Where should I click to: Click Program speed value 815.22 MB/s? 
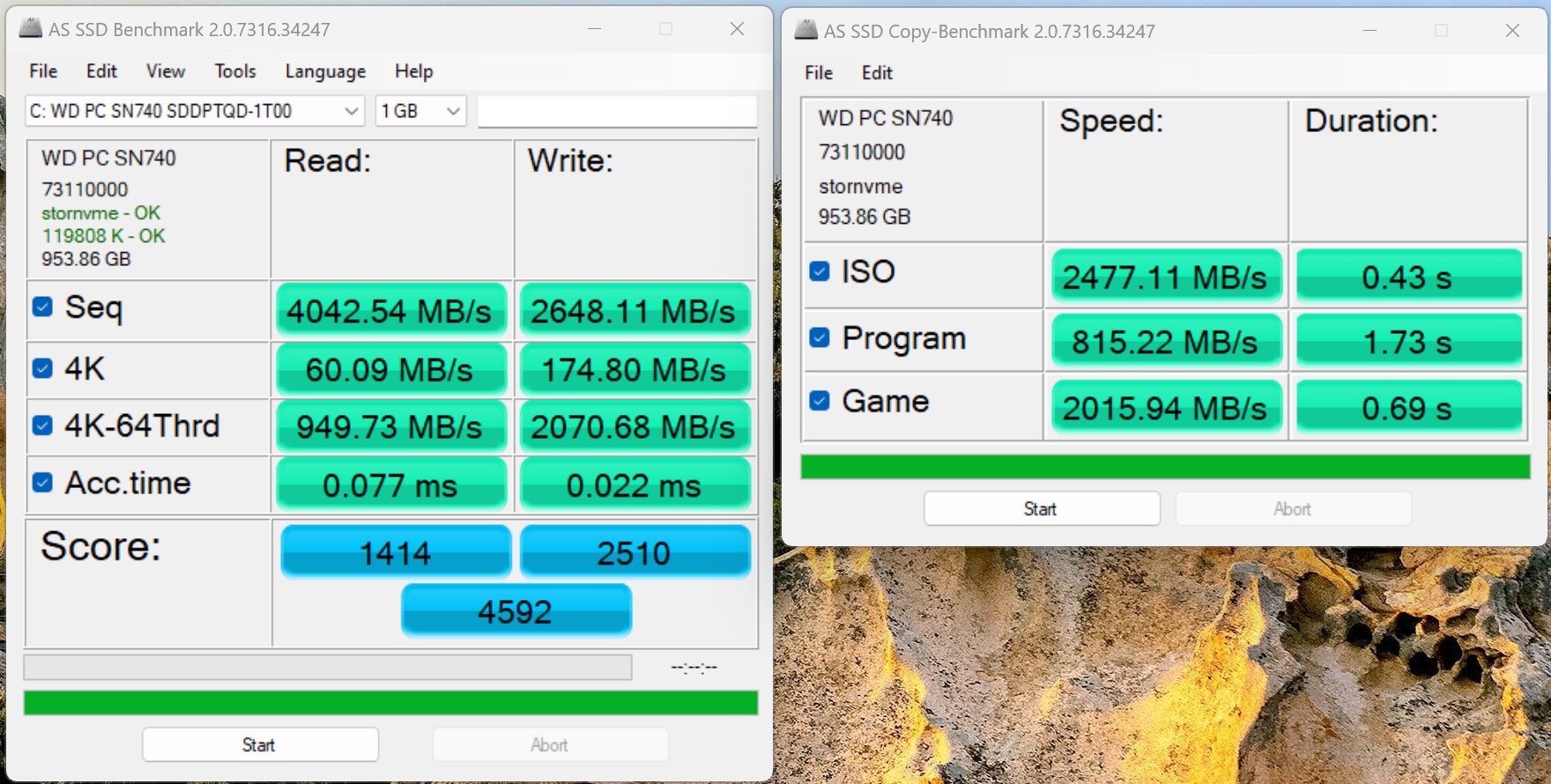(x=1166, y=341)
